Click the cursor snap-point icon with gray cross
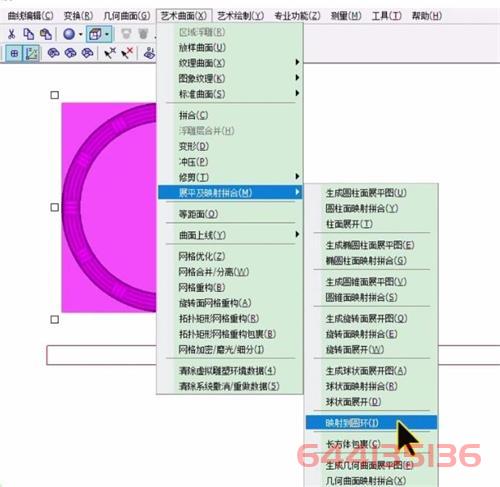Screen dimensions: 500x487 click(x=110, y=53)
